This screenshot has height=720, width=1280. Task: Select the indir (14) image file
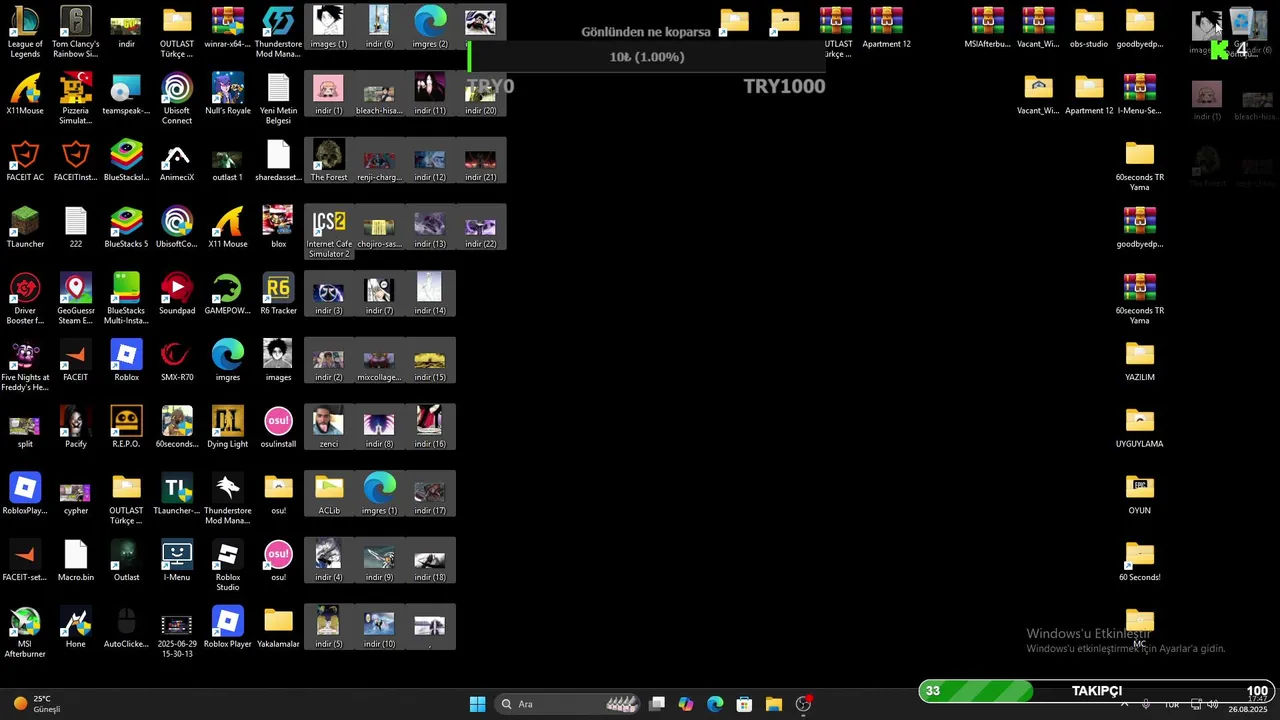click(430, 294)
